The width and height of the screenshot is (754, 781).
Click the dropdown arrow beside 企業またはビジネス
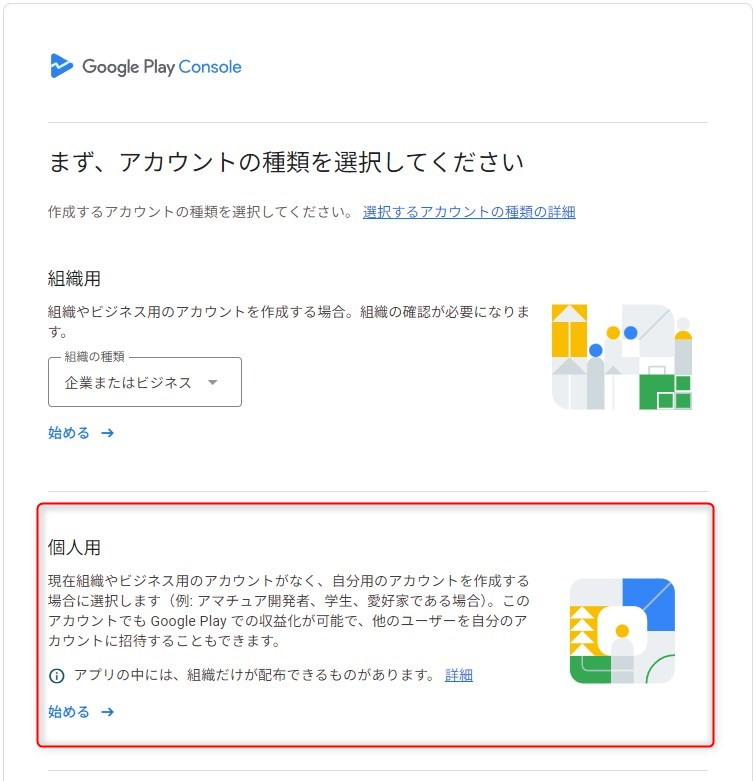212,383
